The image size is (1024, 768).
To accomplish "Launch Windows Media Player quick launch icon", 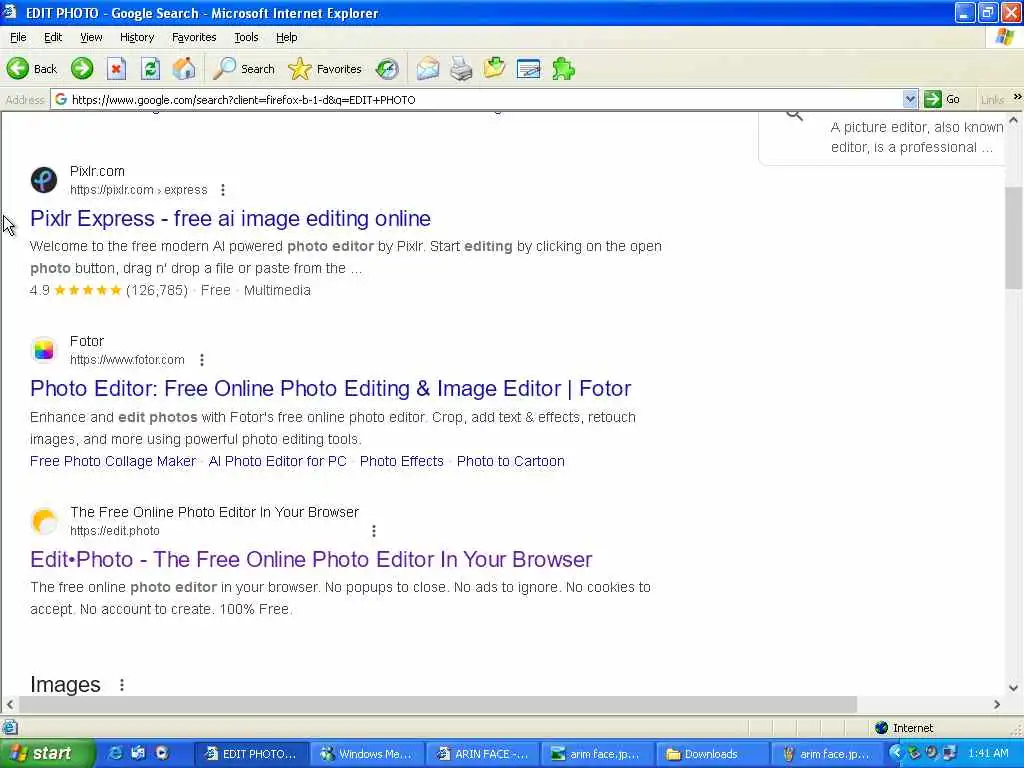I will click(161, 753).
